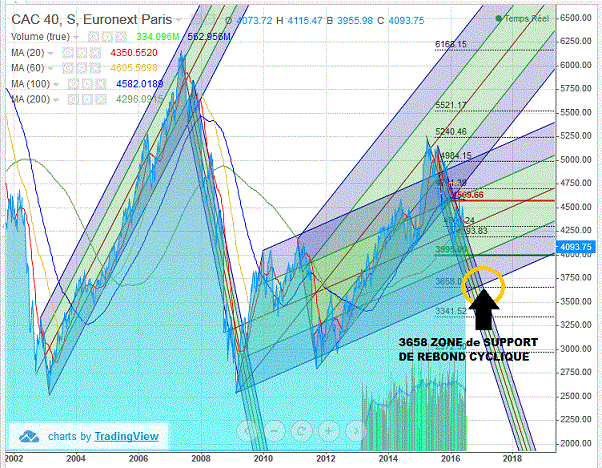602x468 pixels.
Task: Click the 6500.00 price axis label
Action: coord(576,18)
